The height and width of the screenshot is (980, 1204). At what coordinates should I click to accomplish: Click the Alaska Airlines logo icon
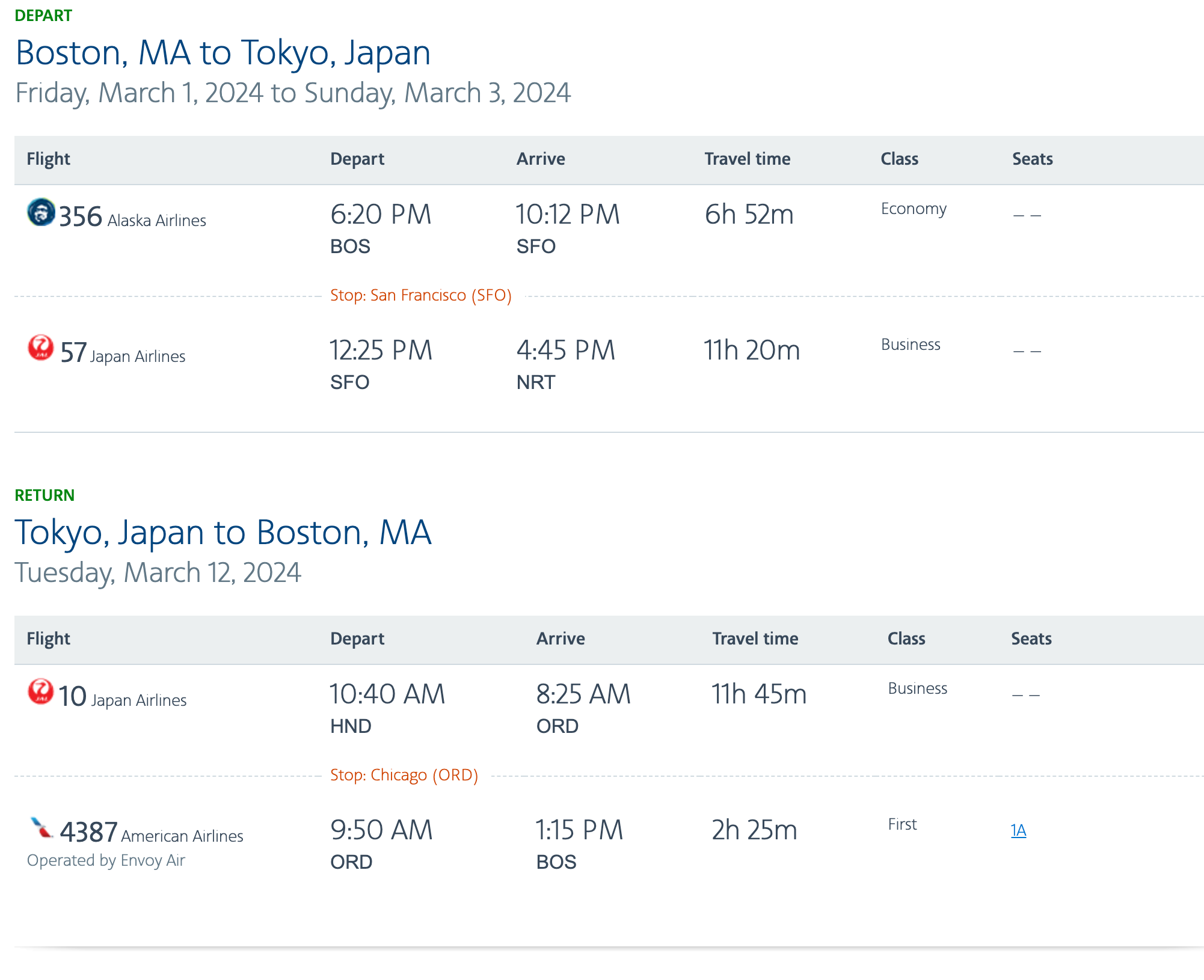point(41,212)
